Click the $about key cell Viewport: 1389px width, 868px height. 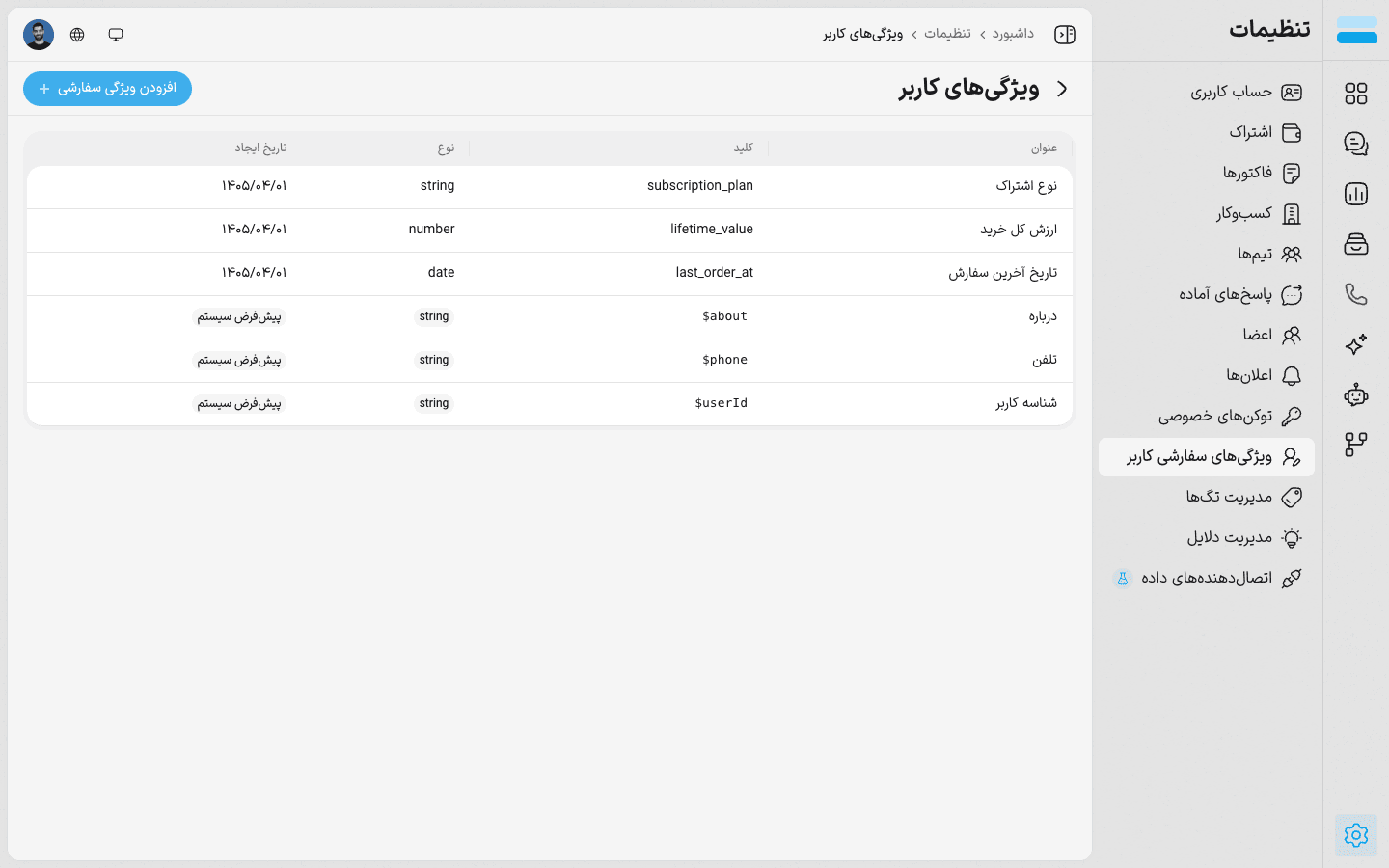724,316
